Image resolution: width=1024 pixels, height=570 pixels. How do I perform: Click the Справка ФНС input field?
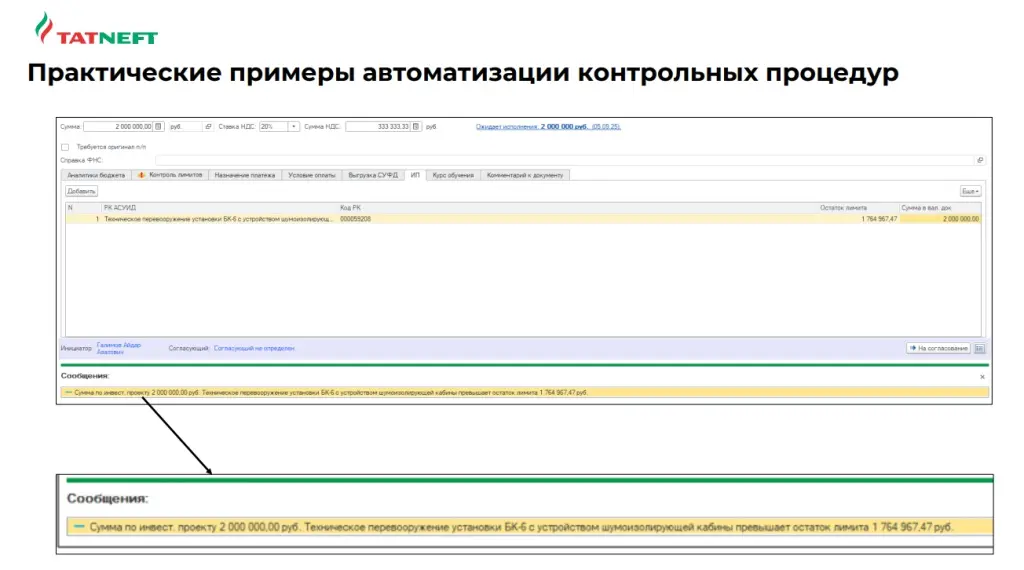pos(565,160)
